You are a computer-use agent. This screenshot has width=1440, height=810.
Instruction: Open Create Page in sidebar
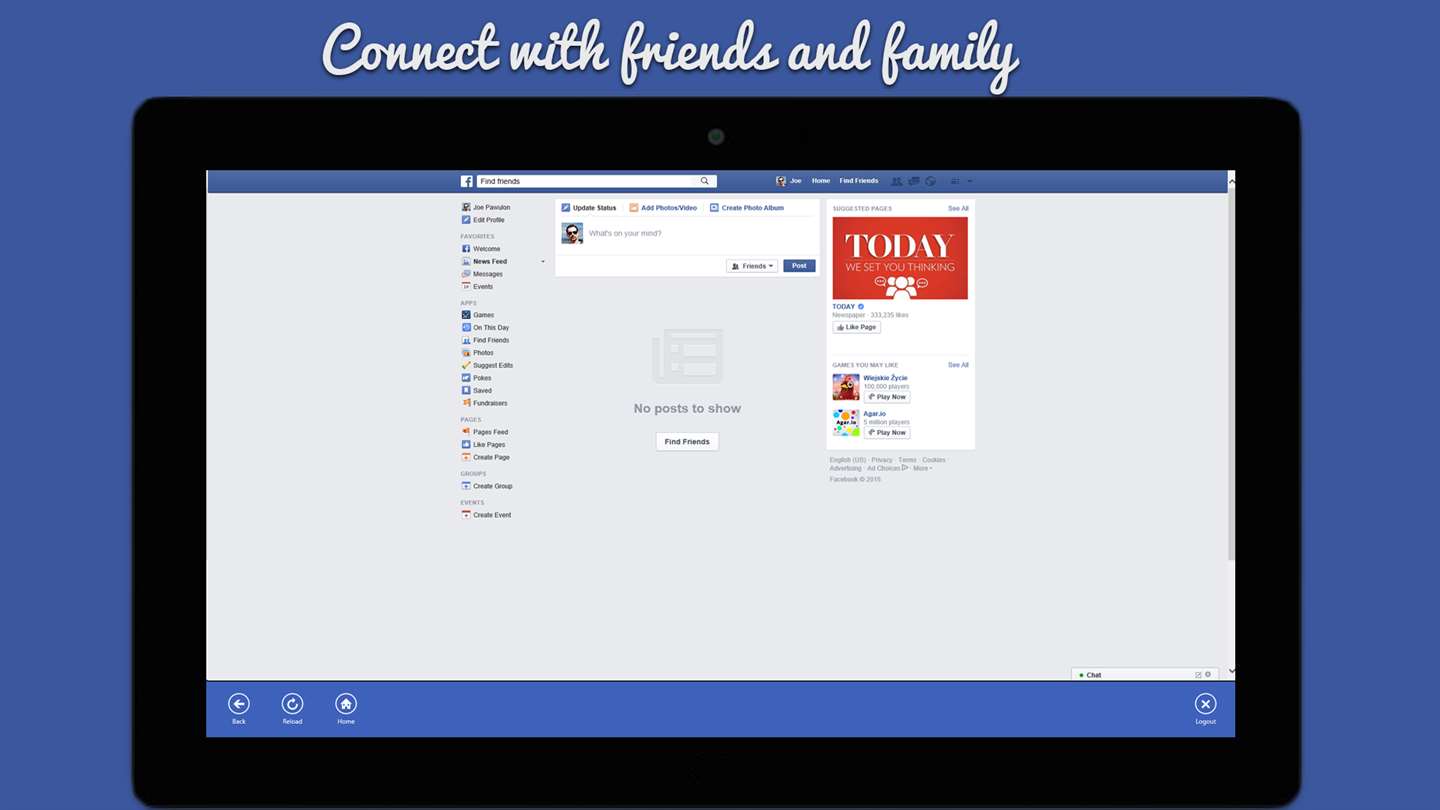click(x=486, y=457)
